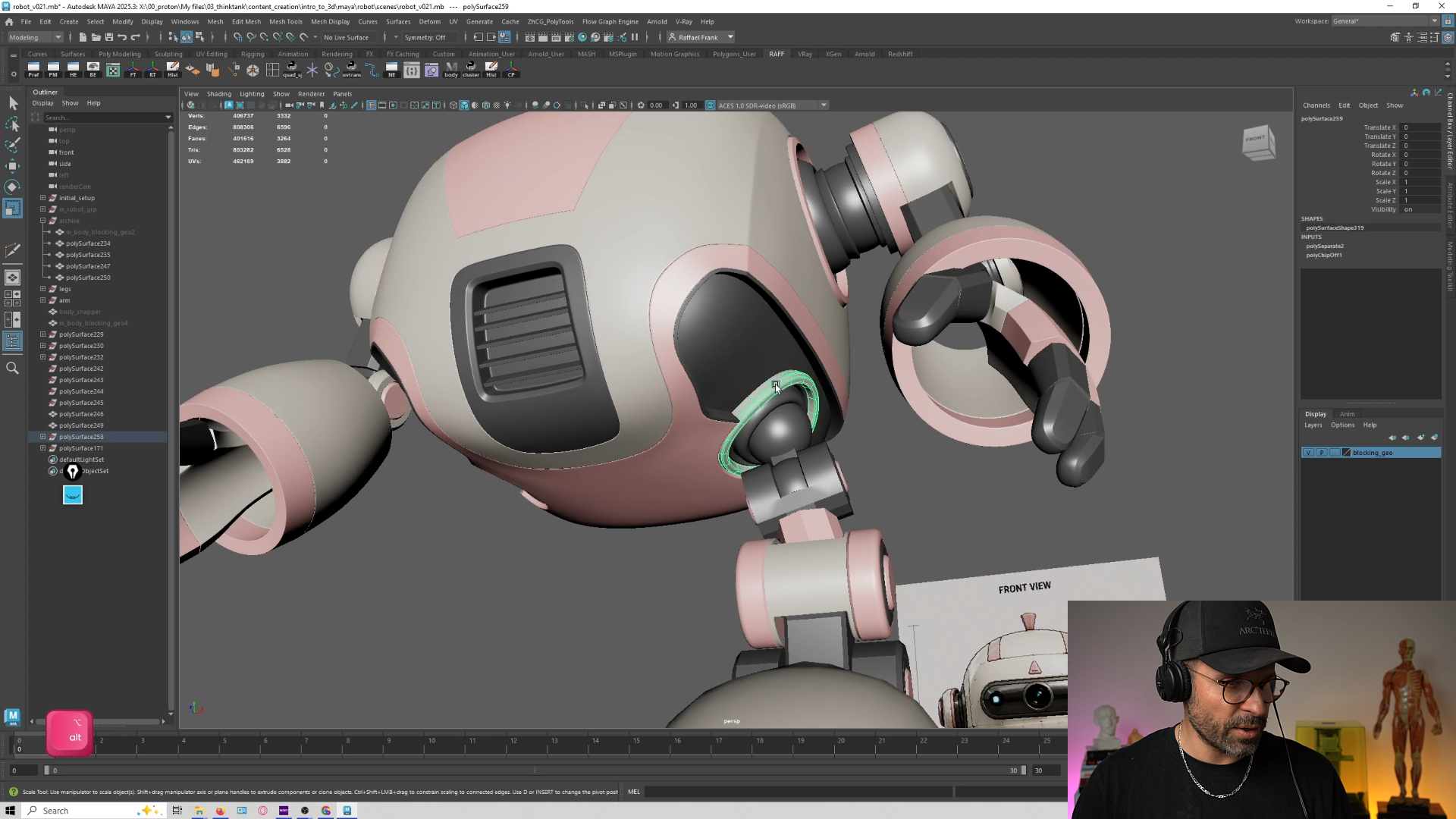This screenshot has height=819, width=1456.
Task: Pick the Rotate tool icon
Action: pyautogui.click(x=13, y=187)
